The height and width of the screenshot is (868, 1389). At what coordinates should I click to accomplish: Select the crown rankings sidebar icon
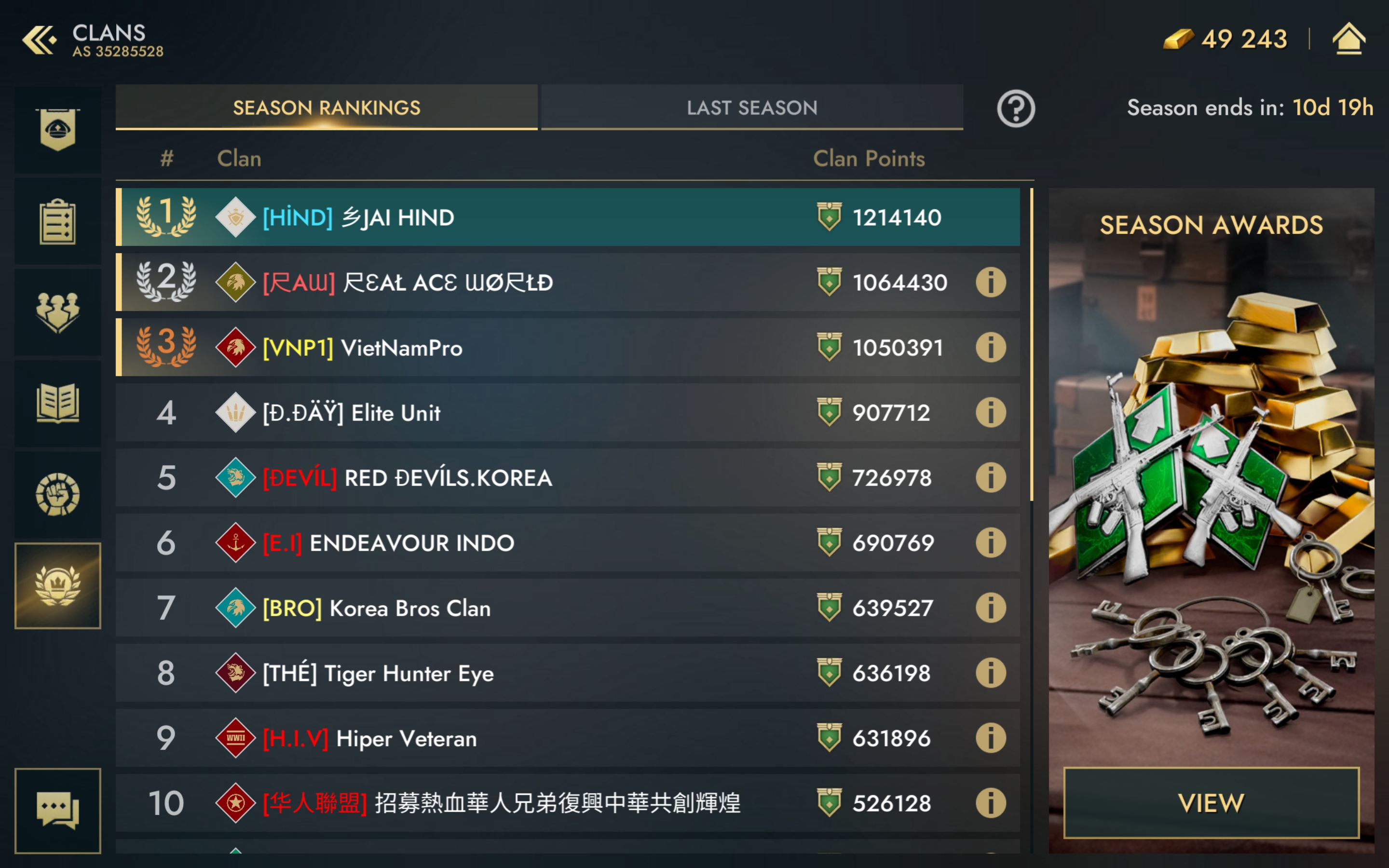click(57, 585)
